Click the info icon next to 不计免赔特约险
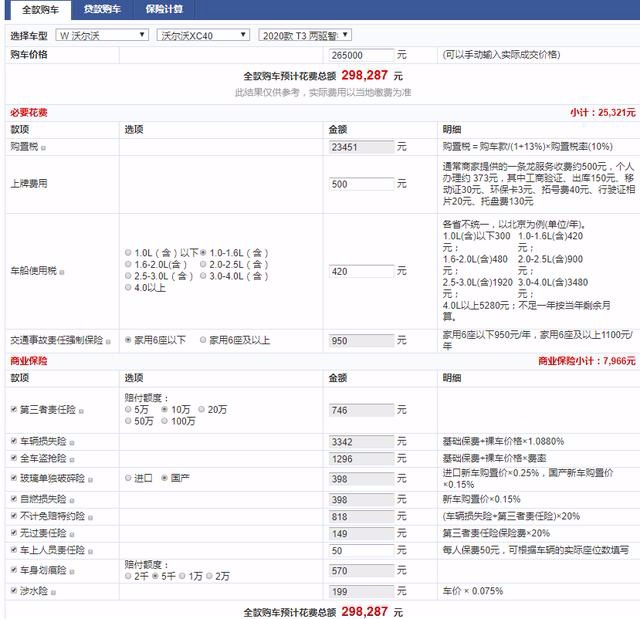The image size is (640, 619). pyautogui.click(x=90, y=518)
